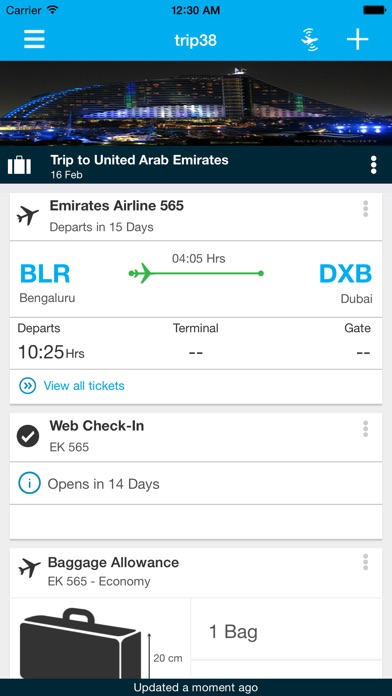This screenshot has width=392, height=696.
Task: Tap the flight tracker icon in header
Action: tap(310, 40)
